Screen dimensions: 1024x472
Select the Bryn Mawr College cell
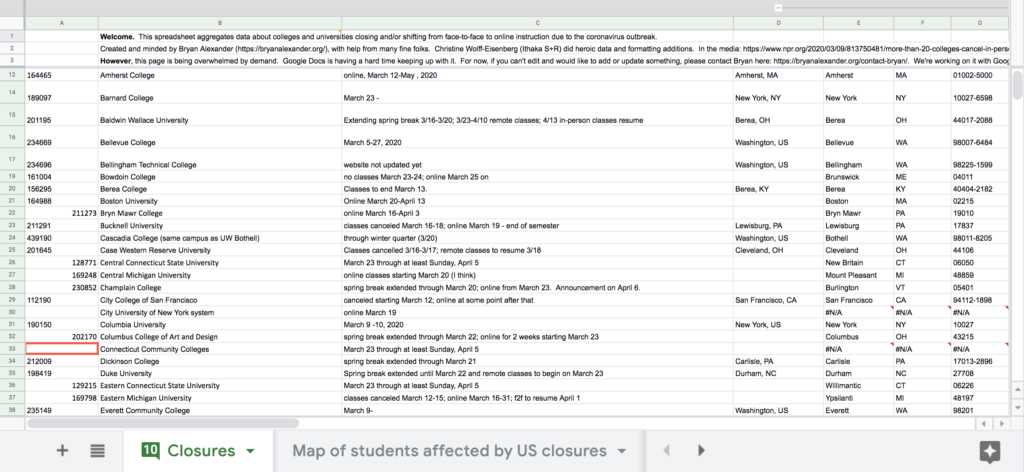click(x=219, y=213)
